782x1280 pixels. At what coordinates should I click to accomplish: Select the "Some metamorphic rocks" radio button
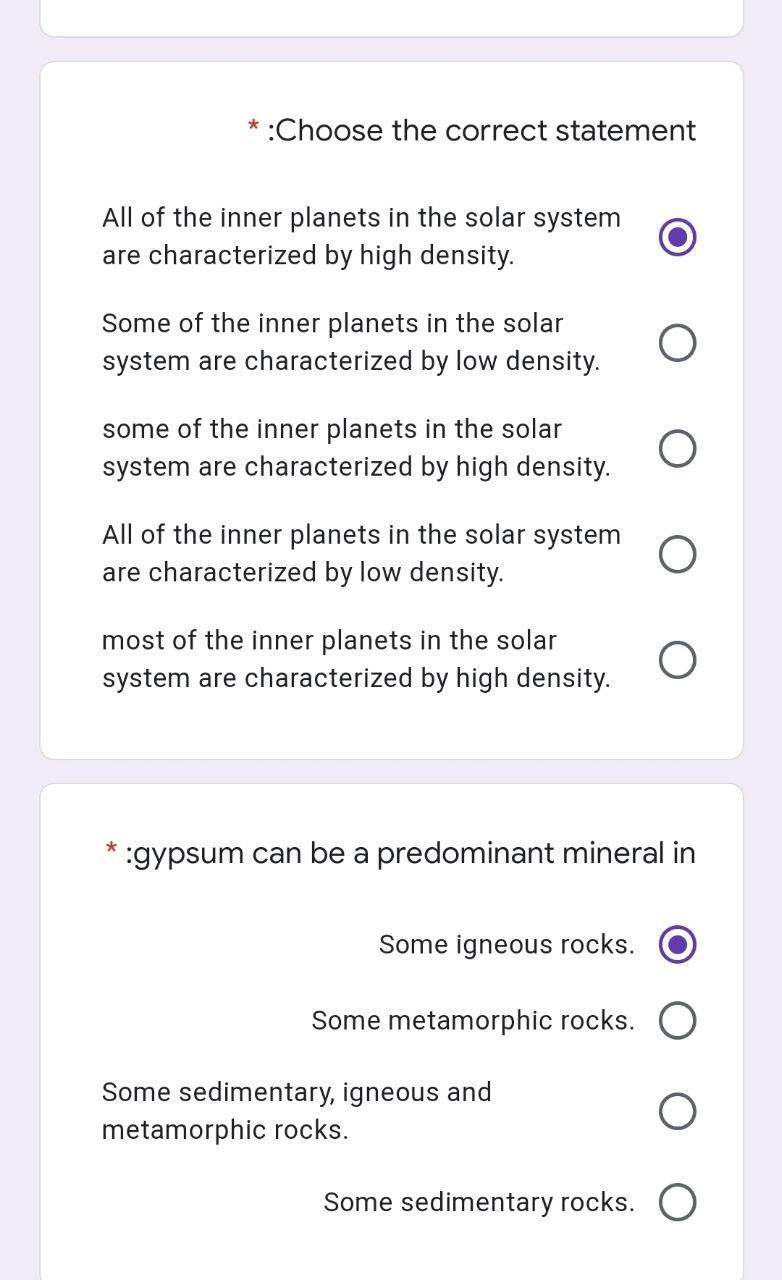pyautogui.click(x=678, y=1021)
